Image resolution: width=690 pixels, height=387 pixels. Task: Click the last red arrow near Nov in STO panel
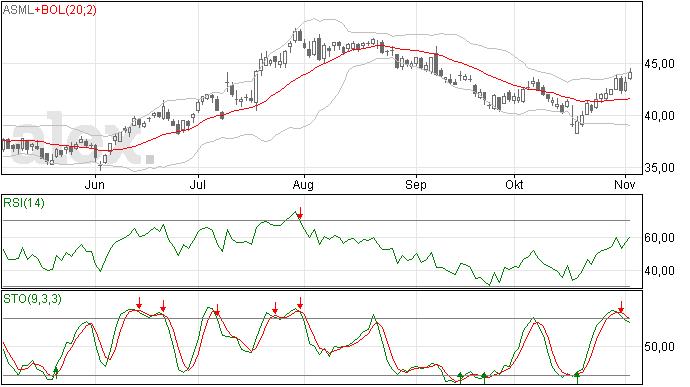coord(621,307)
